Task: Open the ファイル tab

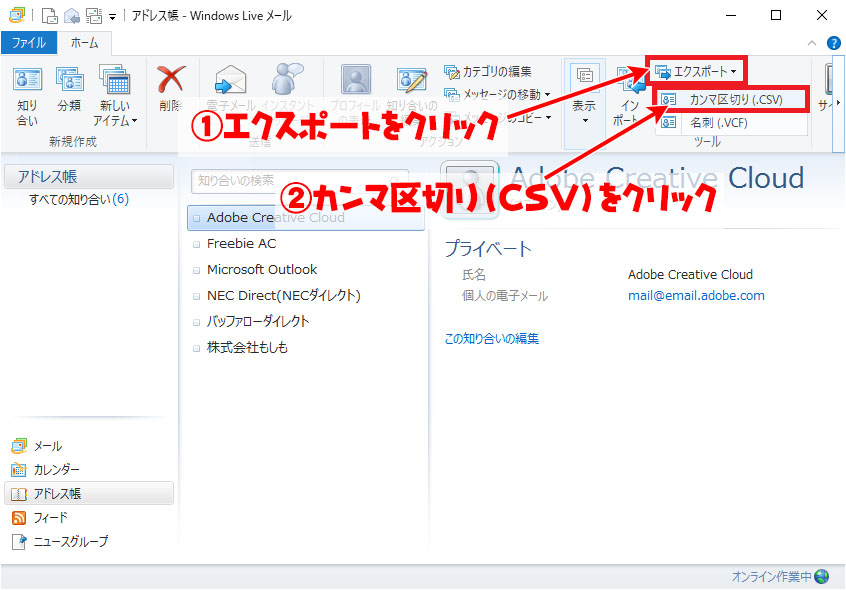Action: click(29, 43)
